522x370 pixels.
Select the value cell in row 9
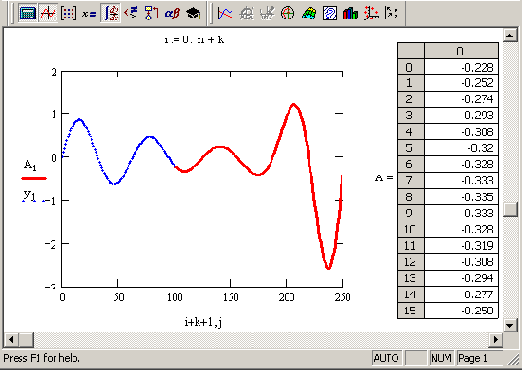click(461, 213)
